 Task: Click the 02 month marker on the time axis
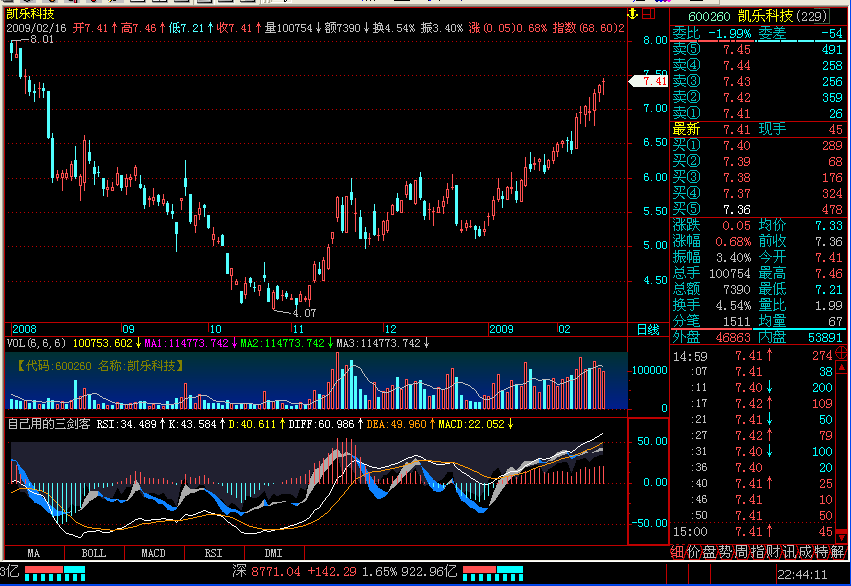click(x=564, y=329)
